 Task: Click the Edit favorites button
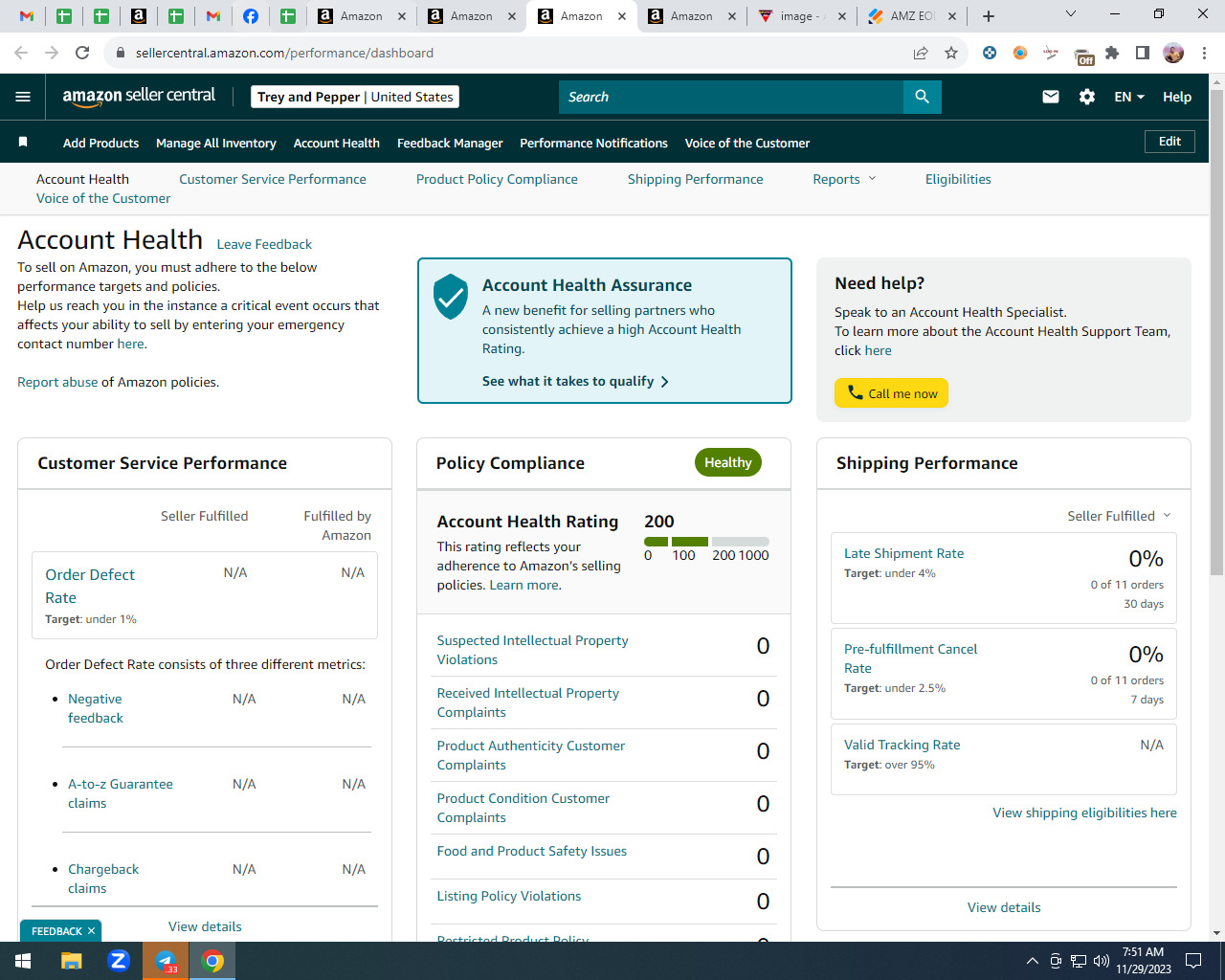[x=1169, y=142]
